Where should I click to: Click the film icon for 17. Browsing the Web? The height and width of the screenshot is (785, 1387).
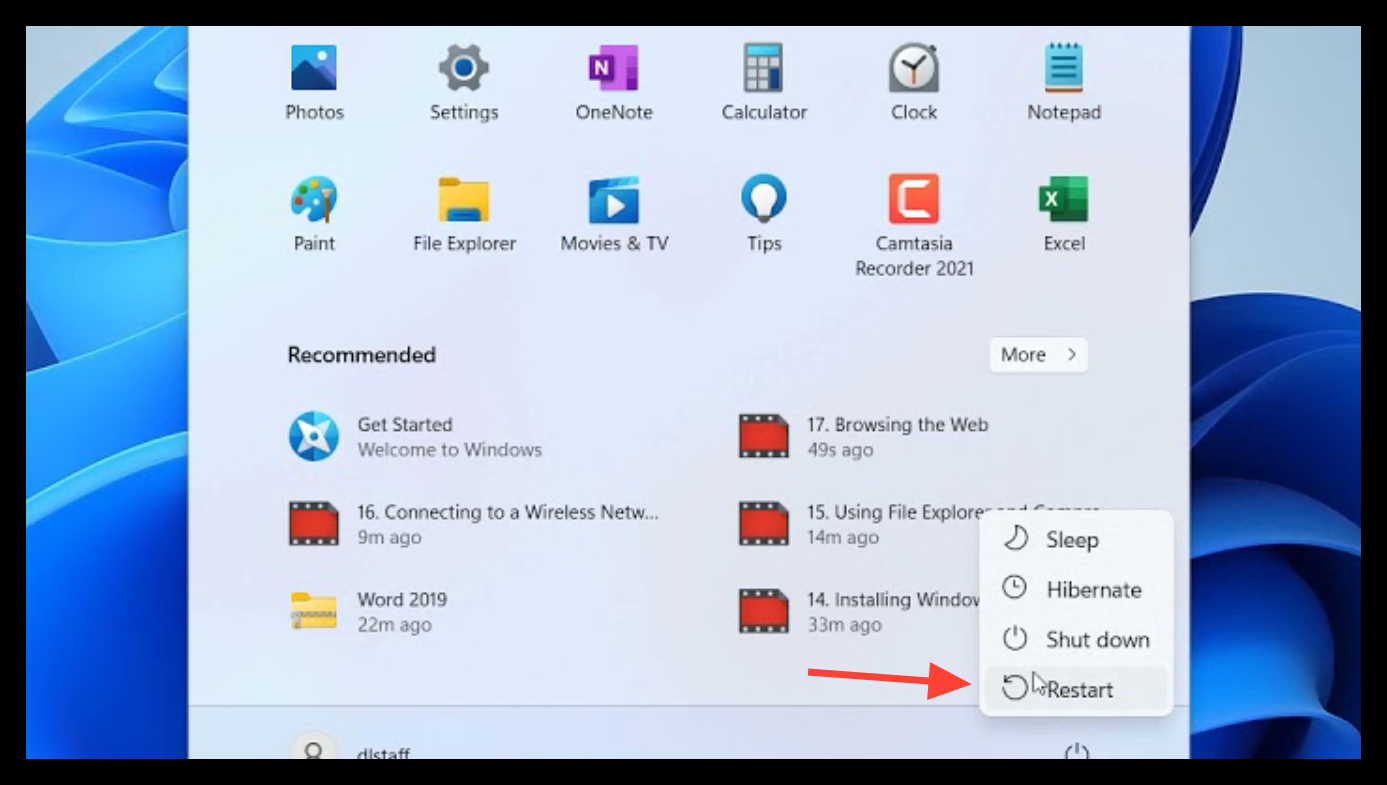tap(764, 436)
